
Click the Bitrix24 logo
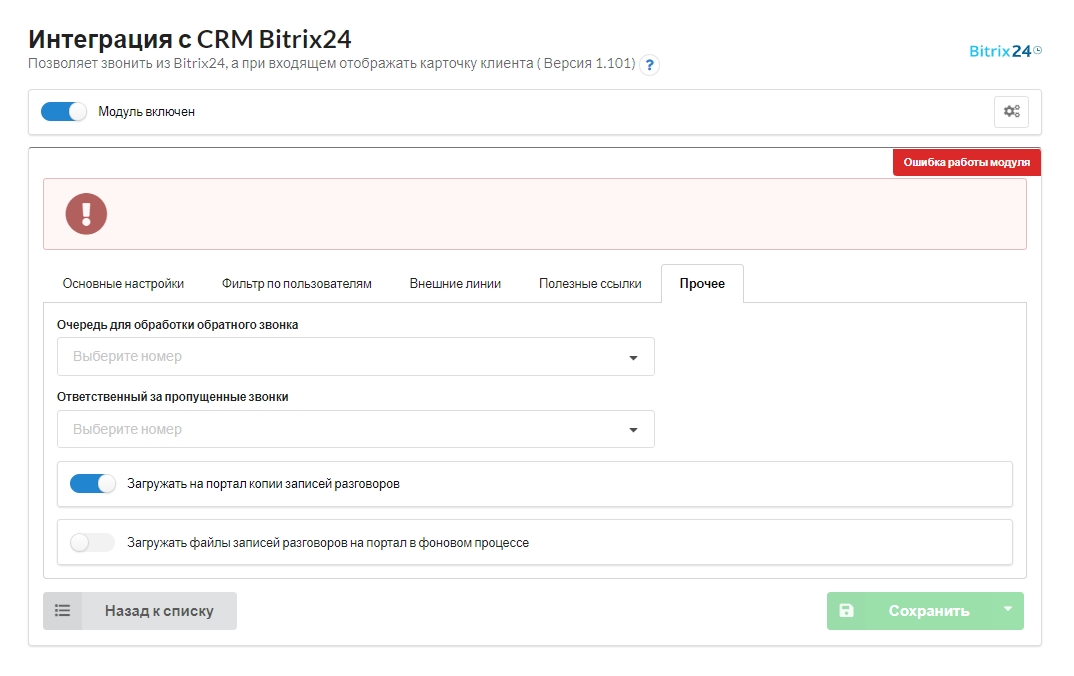click(1005, 51)
